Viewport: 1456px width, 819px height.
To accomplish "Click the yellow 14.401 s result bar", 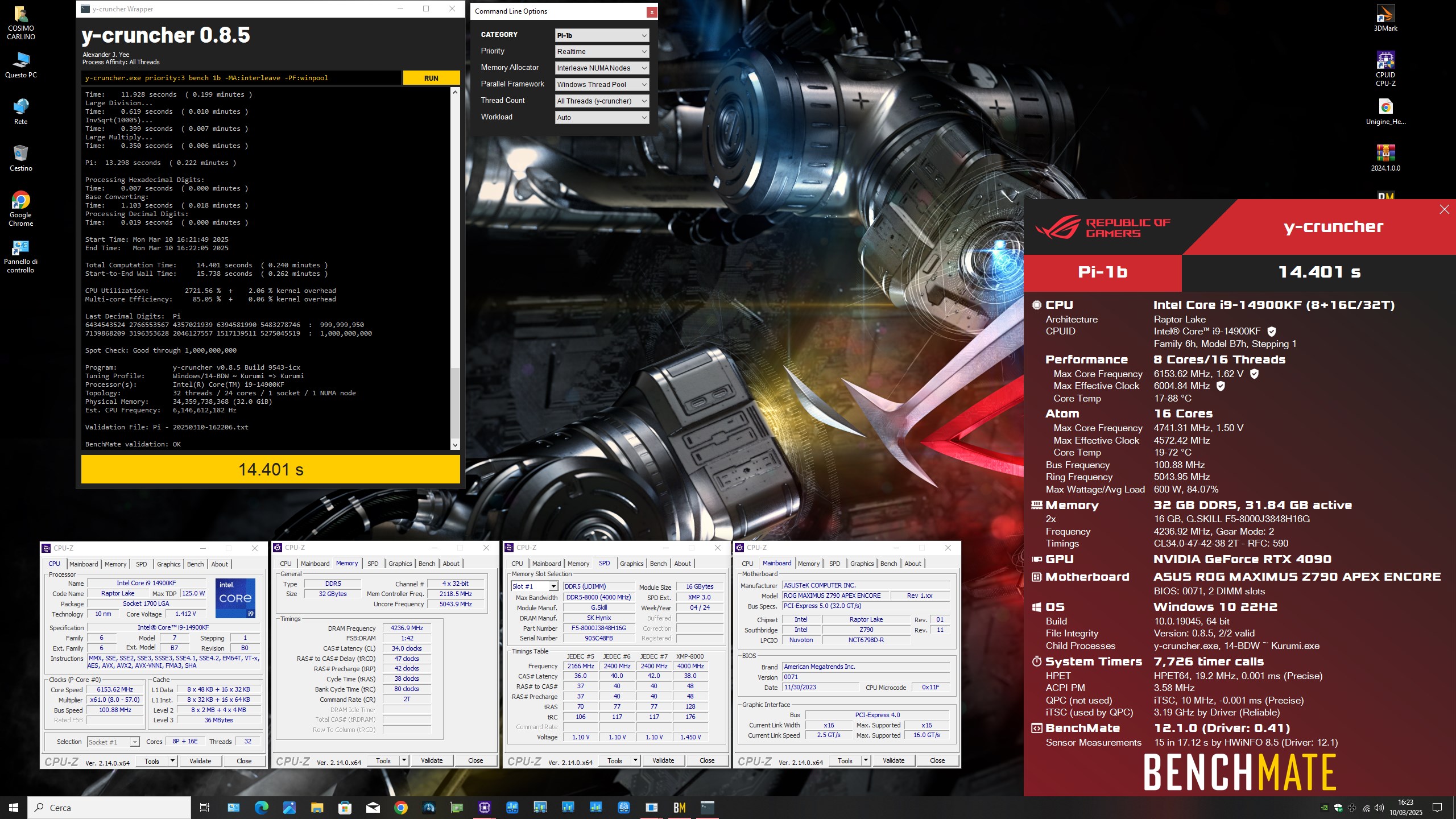I will point(271,469).
